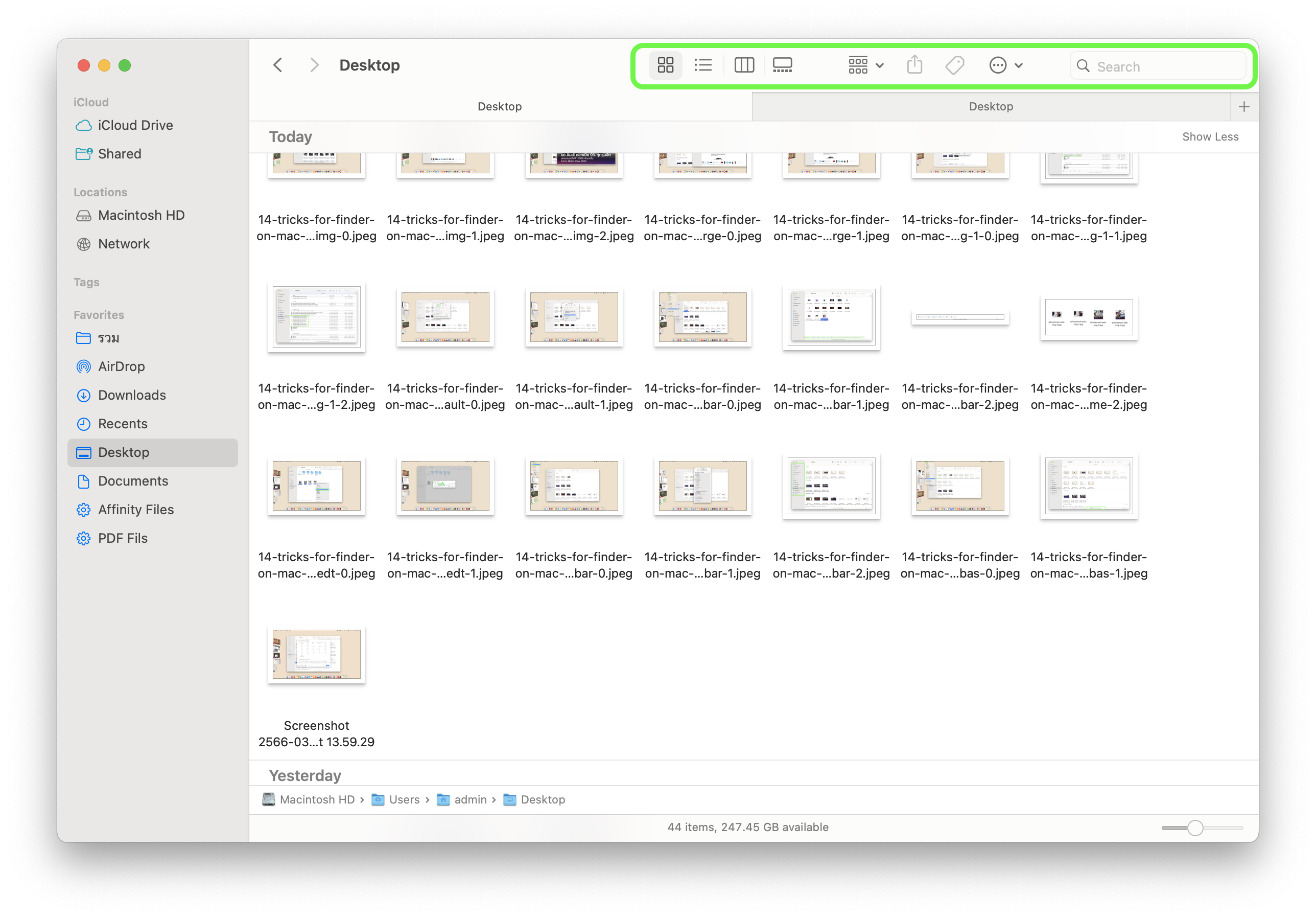The width and height of the screenshot is (1316, 918).
Task: Switch to gallery view in toolbar
Action: (782, 65)
